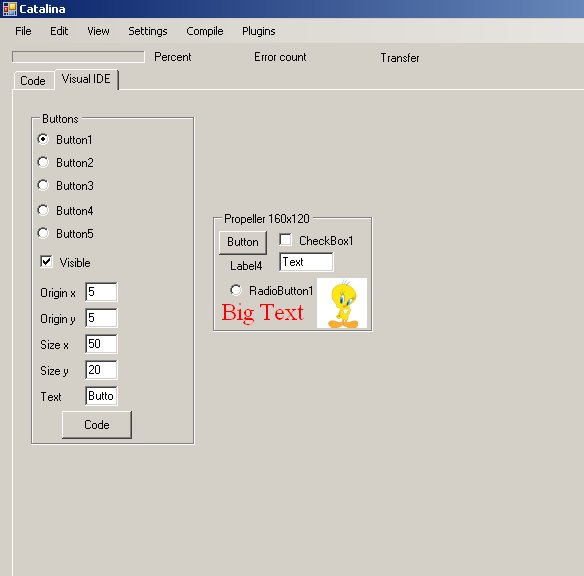Open the Compile menu
This screenshot has width=584, height=576.
pyautogui.click(x=205, y=31)
